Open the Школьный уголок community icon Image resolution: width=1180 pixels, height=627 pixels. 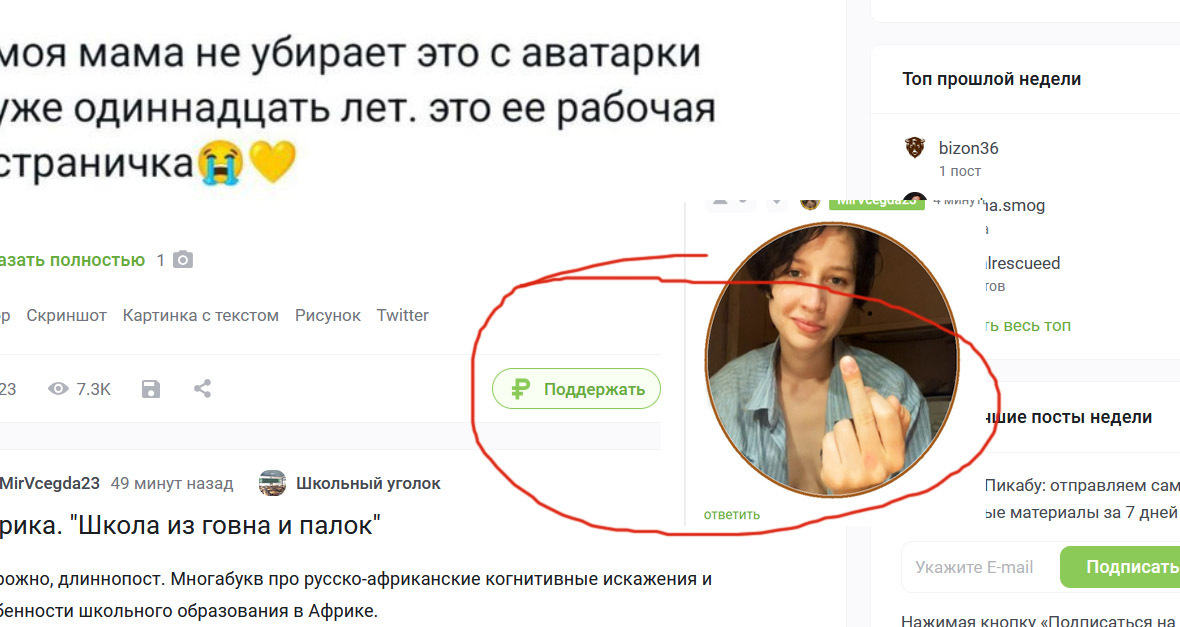[x=272, y=483]
